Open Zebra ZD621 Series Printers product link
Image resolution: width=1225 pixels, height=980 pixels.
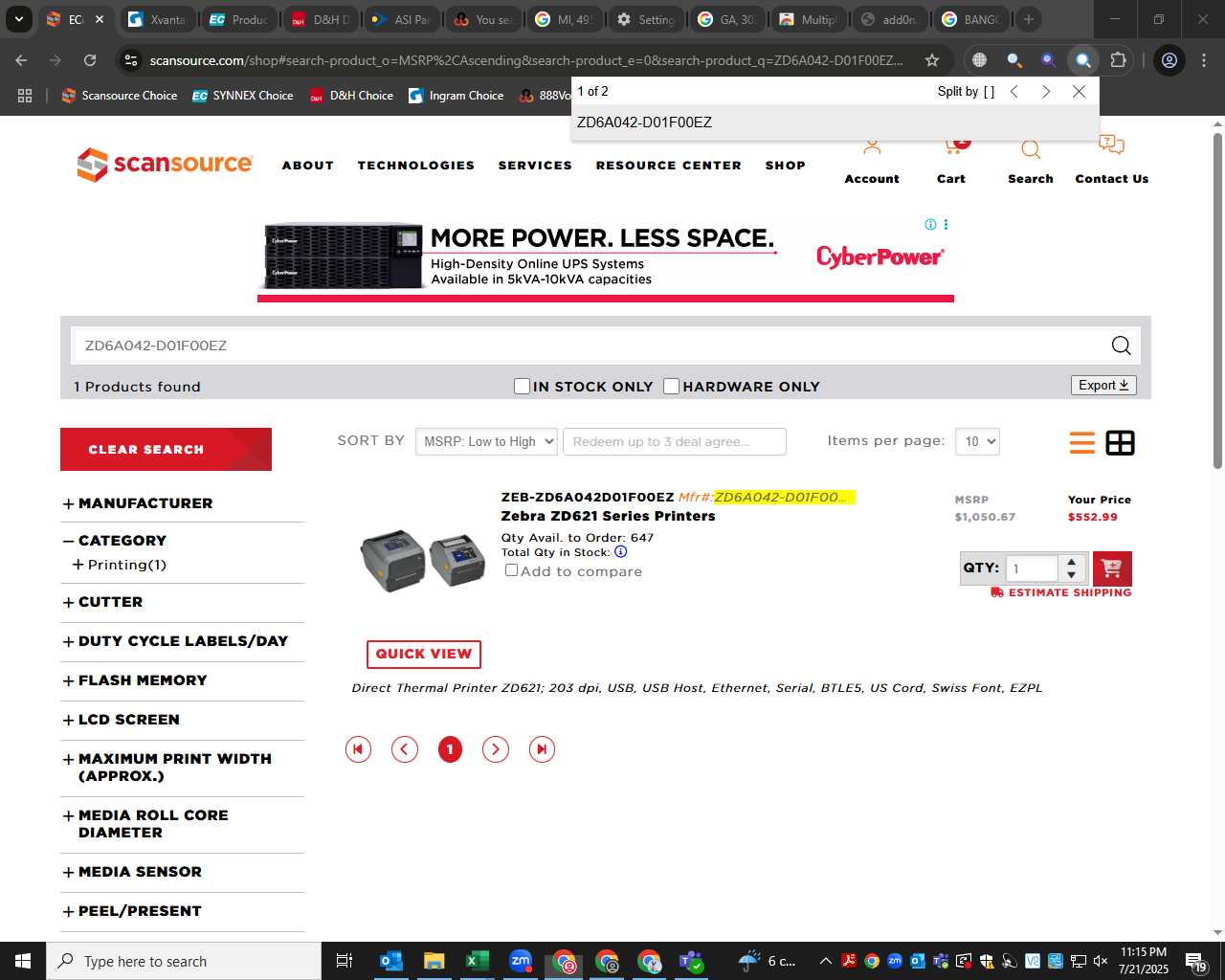609,516
